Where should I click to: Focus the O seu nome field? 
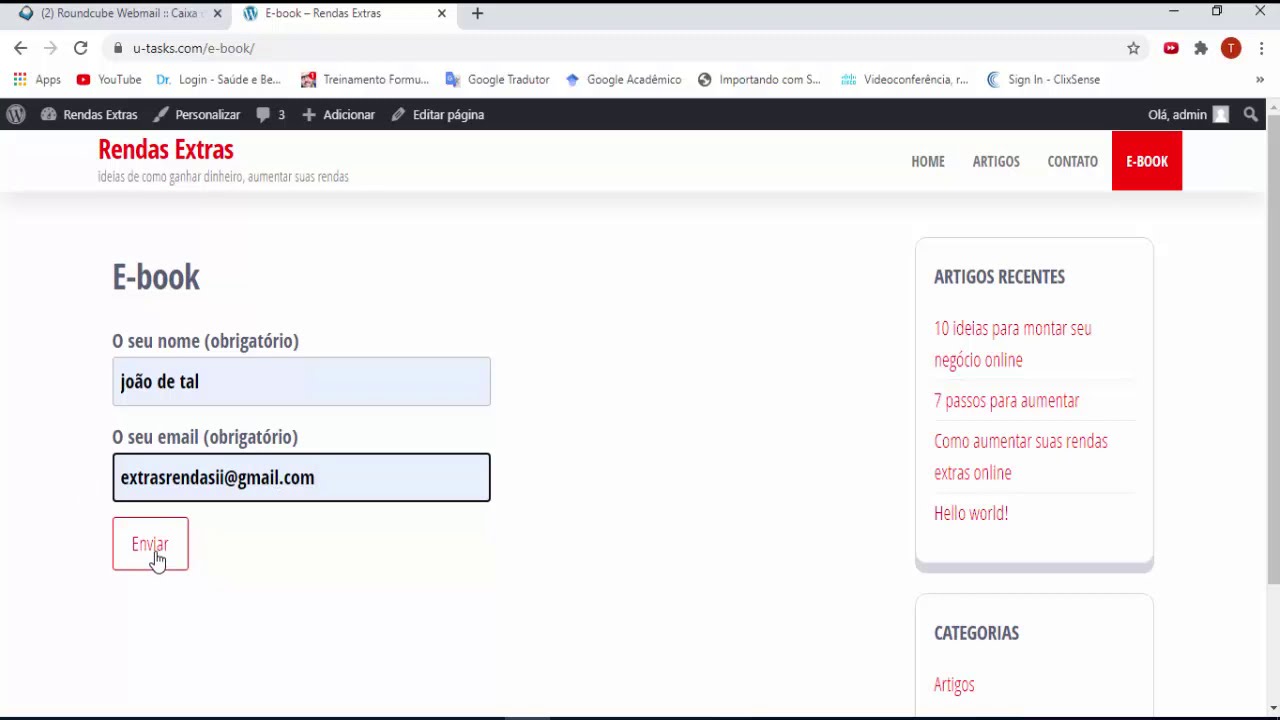coord(301,381)
